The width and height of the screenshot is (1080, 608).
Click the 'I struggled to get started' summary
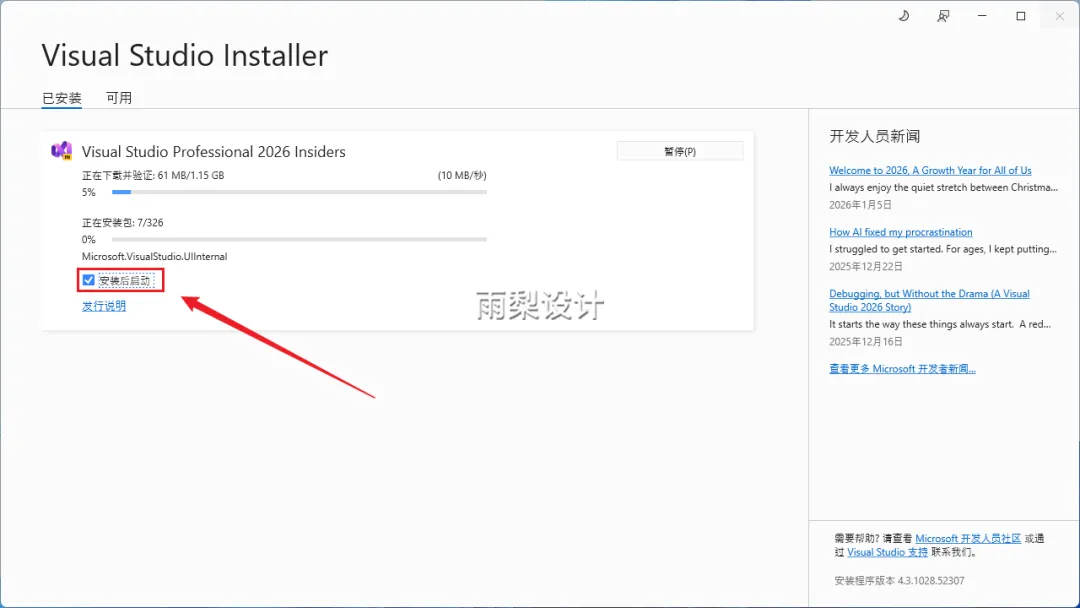[943, 249]
